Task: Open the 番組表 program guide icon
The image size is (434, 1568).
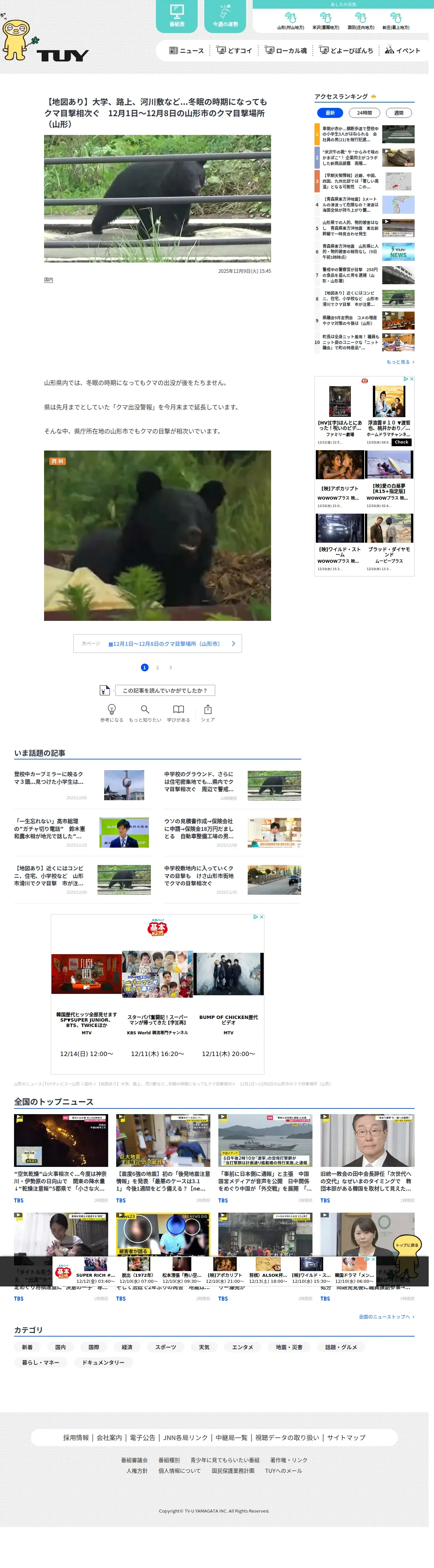Action: click(177, 15)
